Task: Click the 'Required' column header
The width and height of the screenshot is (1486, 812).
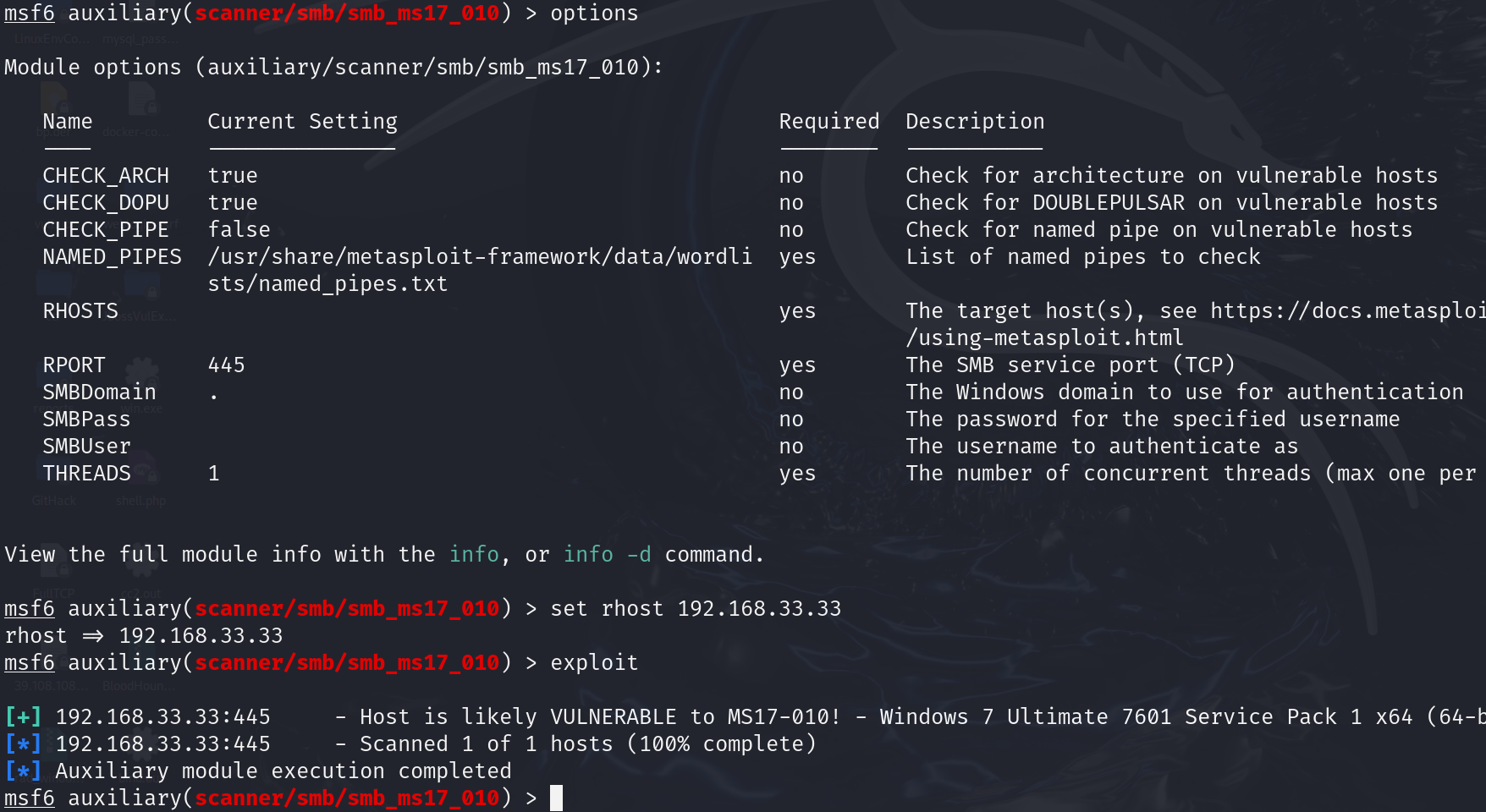Action: 829,122
